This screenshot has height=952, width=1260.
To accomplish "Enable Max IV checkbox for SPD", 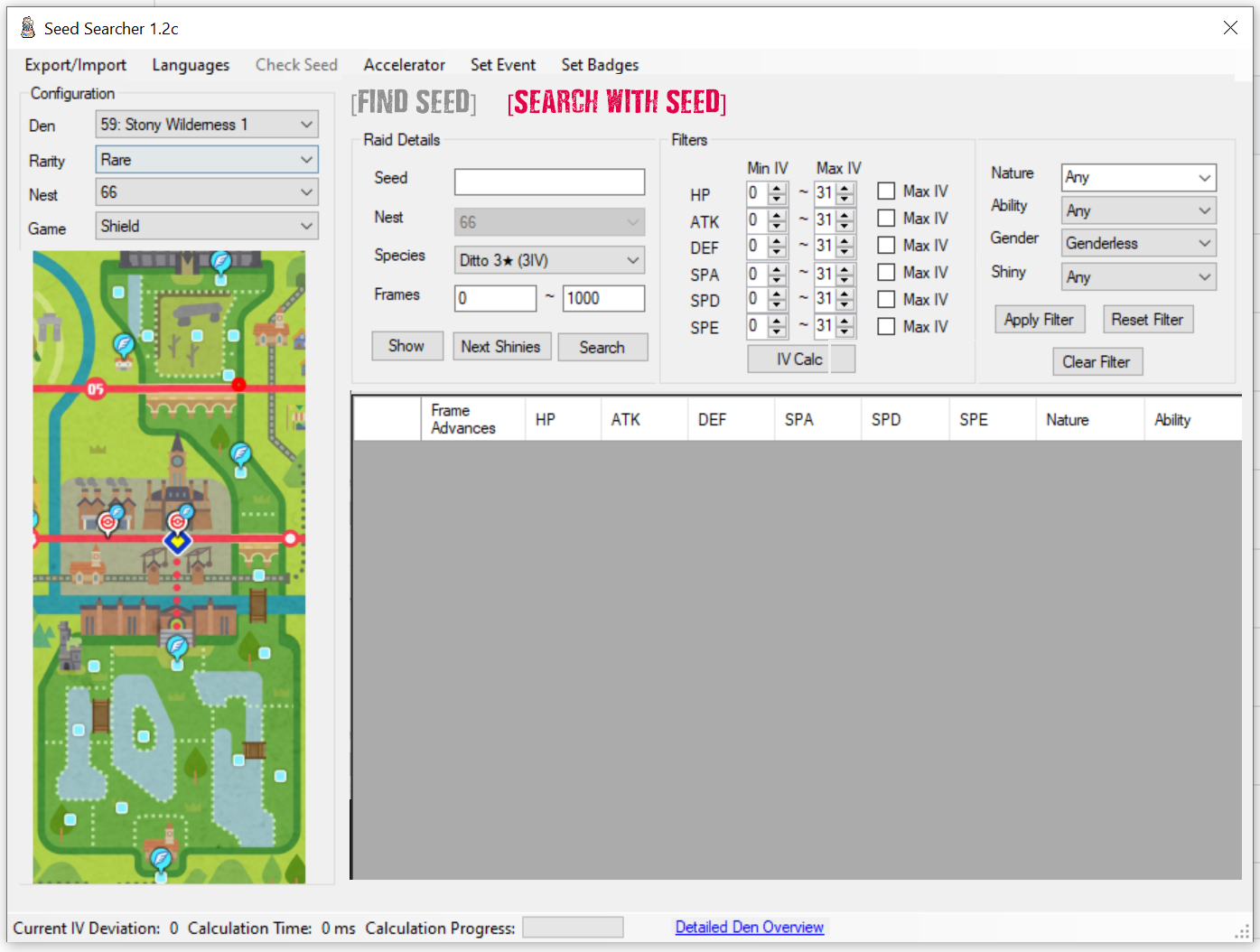I will [886, 300].
